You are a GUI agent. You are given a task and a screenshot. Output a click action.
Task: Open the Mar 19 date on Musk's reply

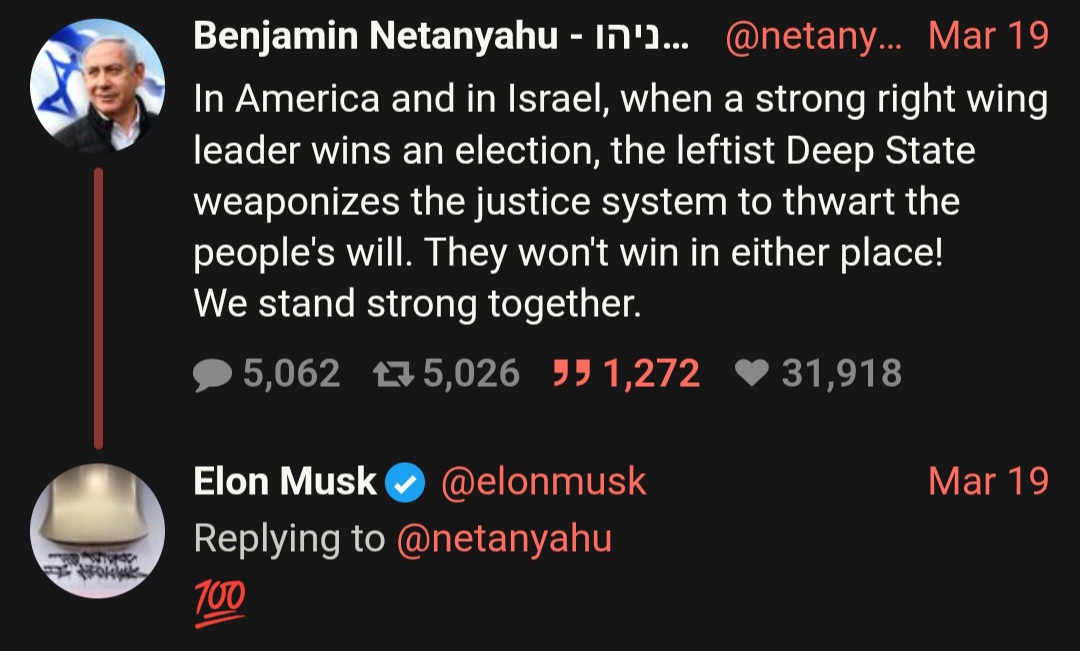pyautogui.click(x=988, y=481)
